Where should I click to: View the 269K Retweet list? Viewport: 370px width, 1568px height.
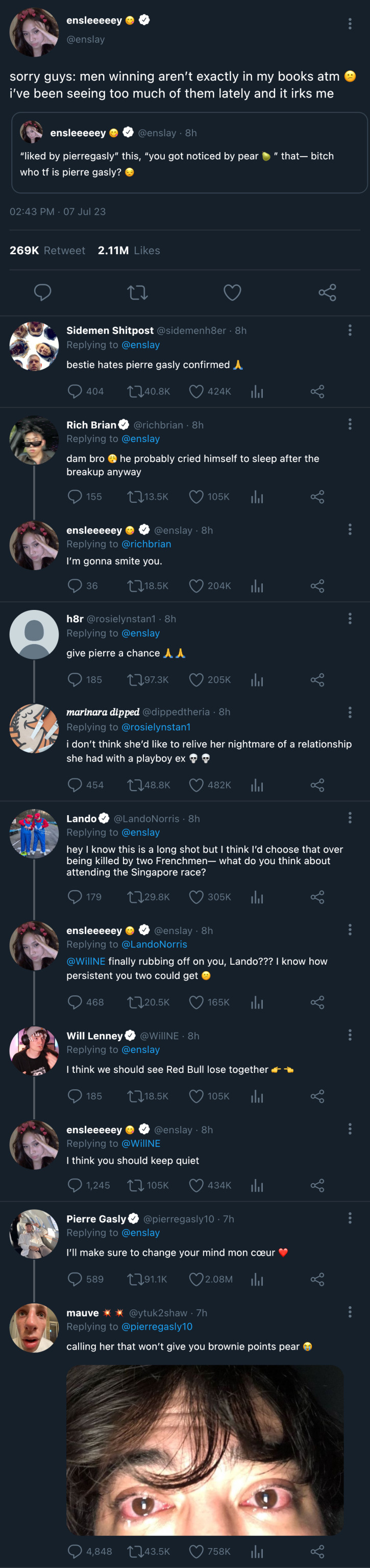(47, 250)
